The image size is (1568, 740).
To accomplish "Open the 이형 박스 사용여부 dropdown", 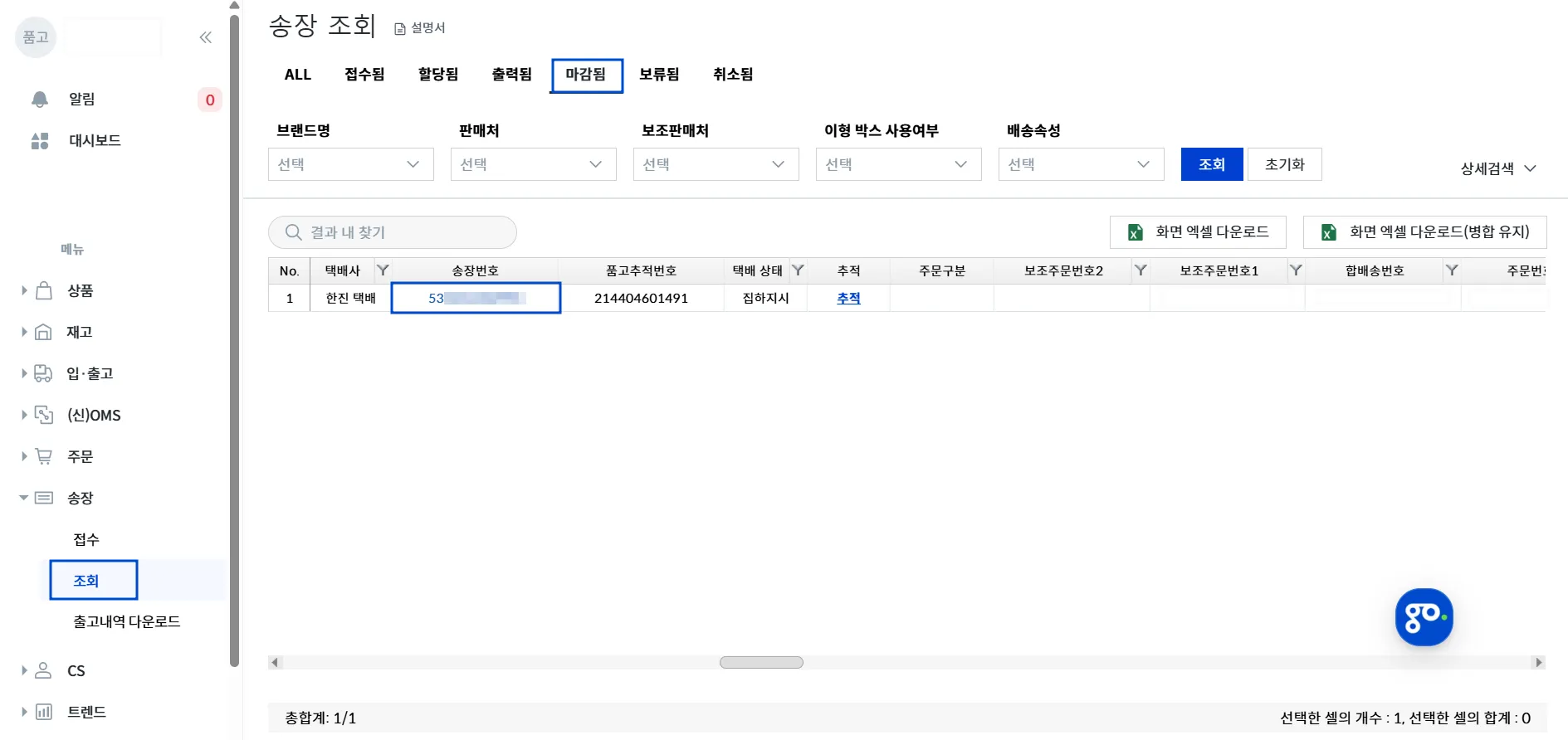I will [x=899, y=164].
